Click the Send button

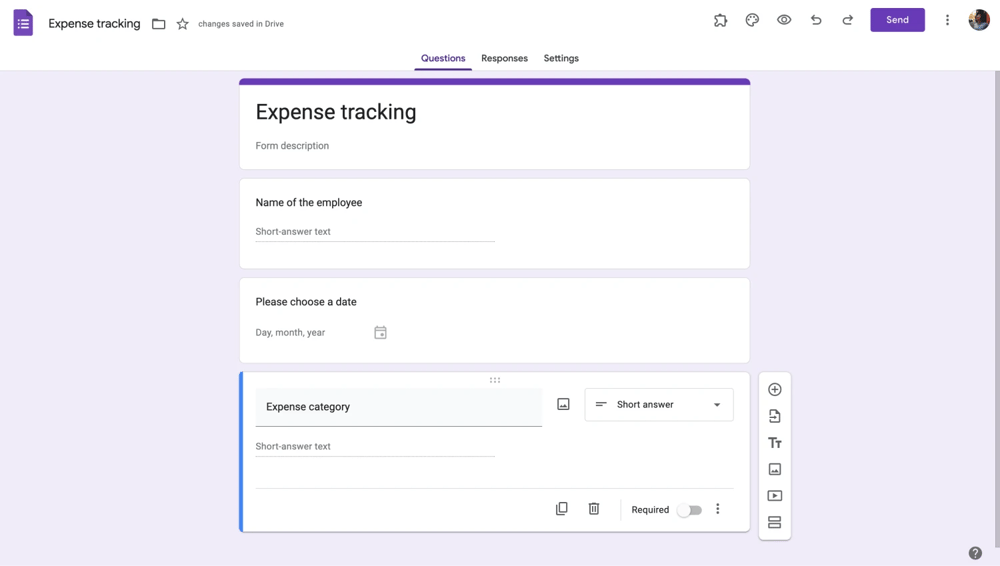pyautogui.click(x=897, y=20)
